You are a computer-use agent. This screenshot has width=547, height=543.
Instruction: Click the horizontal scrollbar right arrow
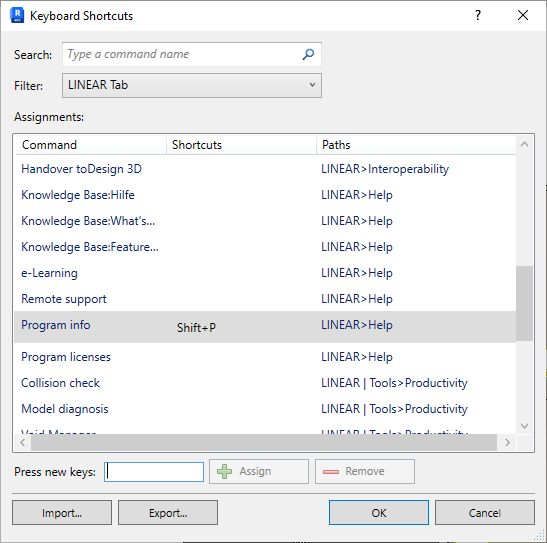[508, 443]
